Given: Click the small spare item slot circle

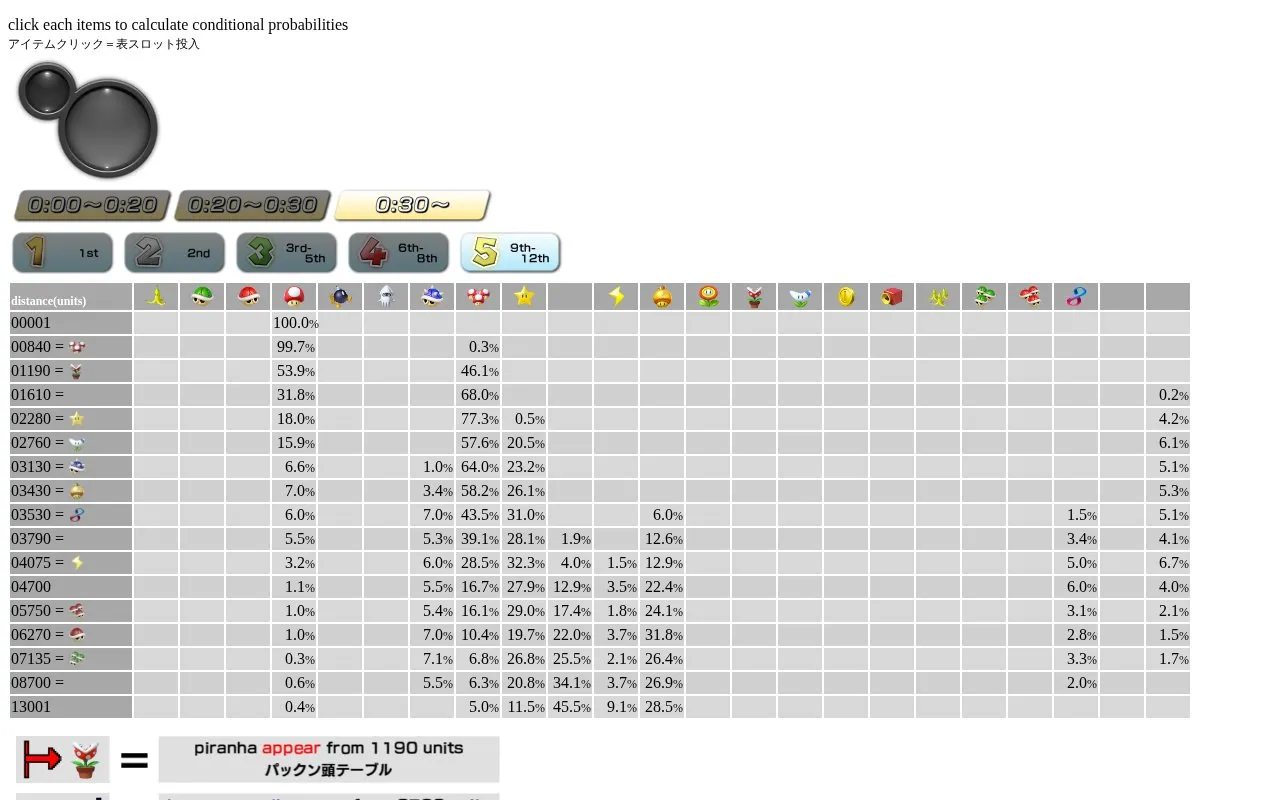Looking at the screenshot, I should (x=46, y=90).
